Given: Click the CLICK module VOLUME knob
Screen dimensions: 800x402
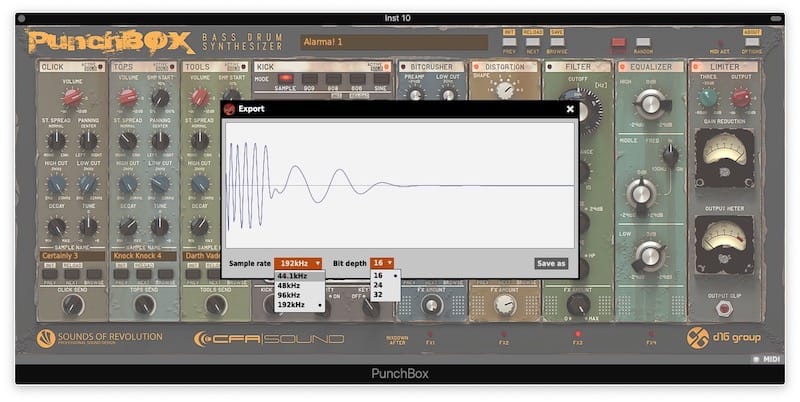Looking at the screenshot, I should tap(72, 97).
